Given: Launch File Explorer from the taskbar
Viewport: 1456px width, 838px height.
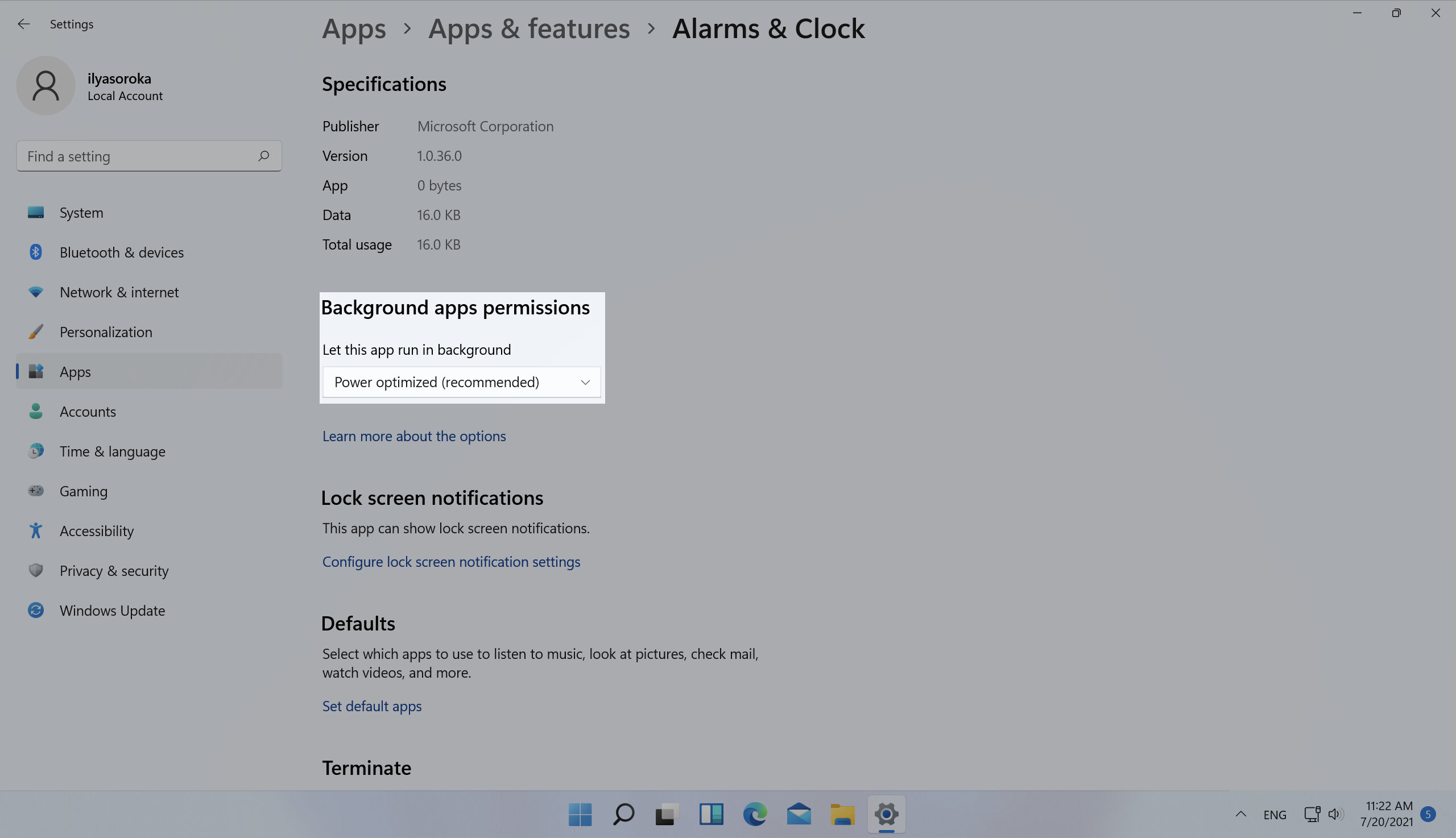Looking at the screenshot, I should [x=842, y=814].
